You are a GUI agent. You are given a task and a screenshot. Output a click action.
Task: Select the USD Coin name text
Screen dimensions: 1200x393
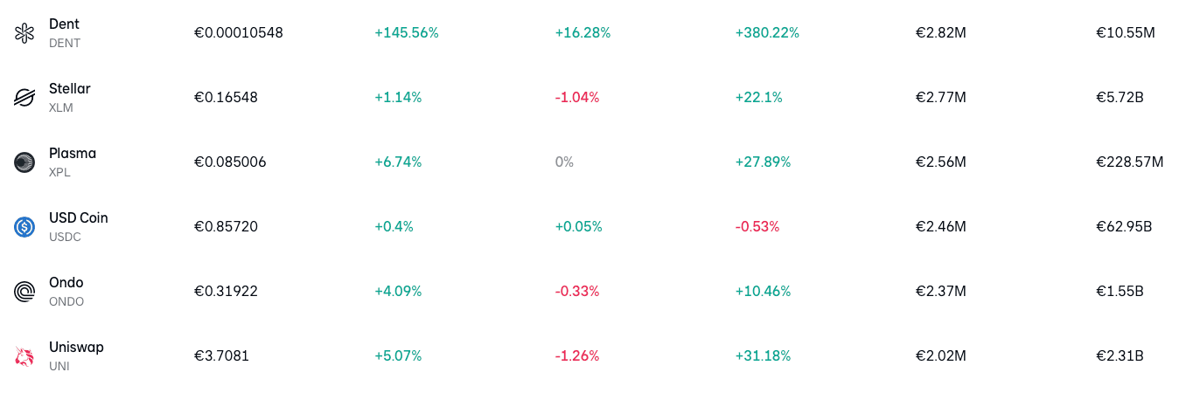(x=78, y=218)
